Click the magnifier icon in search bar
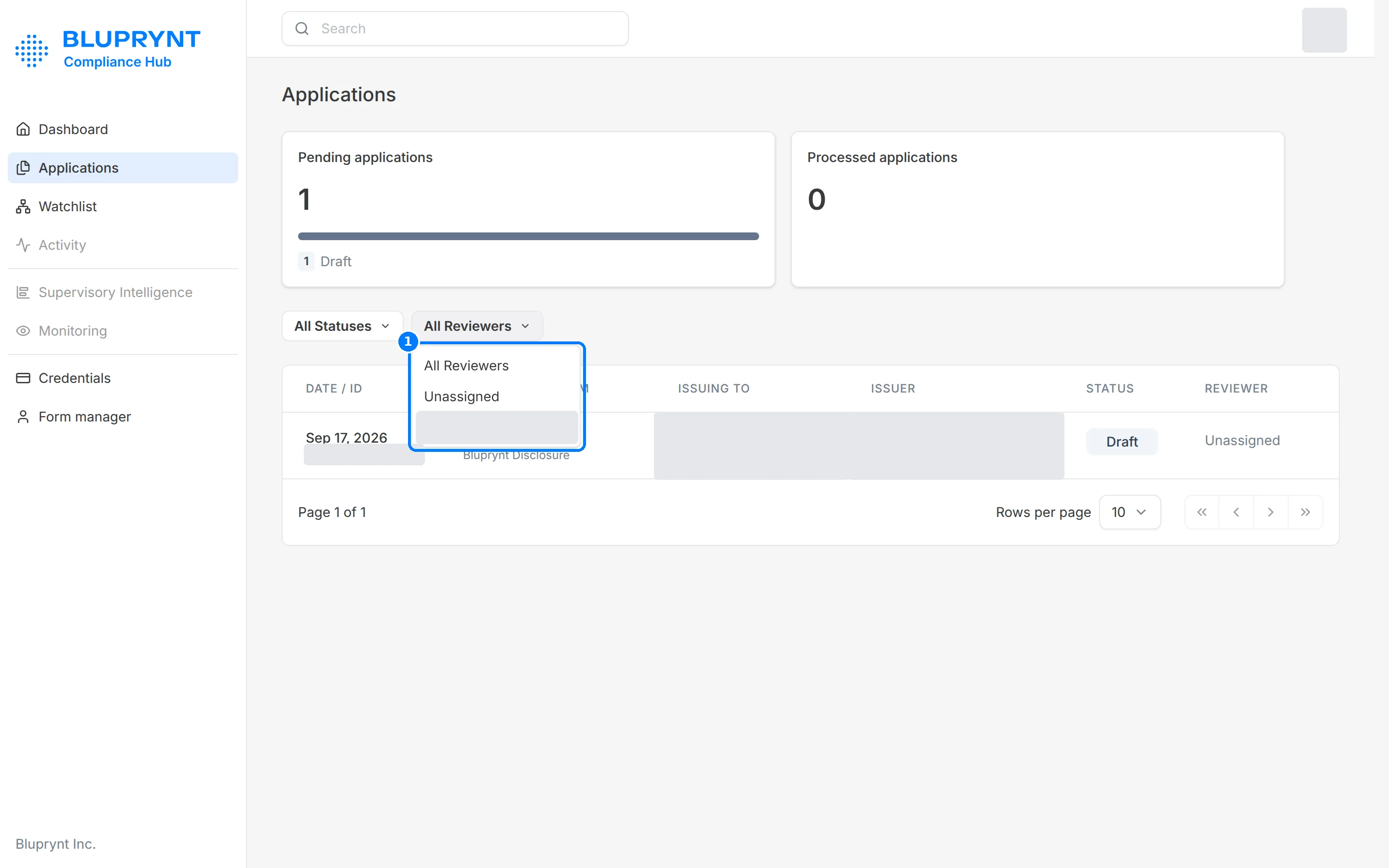Image resolution: width=1389 pixels, height=868 pixels. [302, 29]
